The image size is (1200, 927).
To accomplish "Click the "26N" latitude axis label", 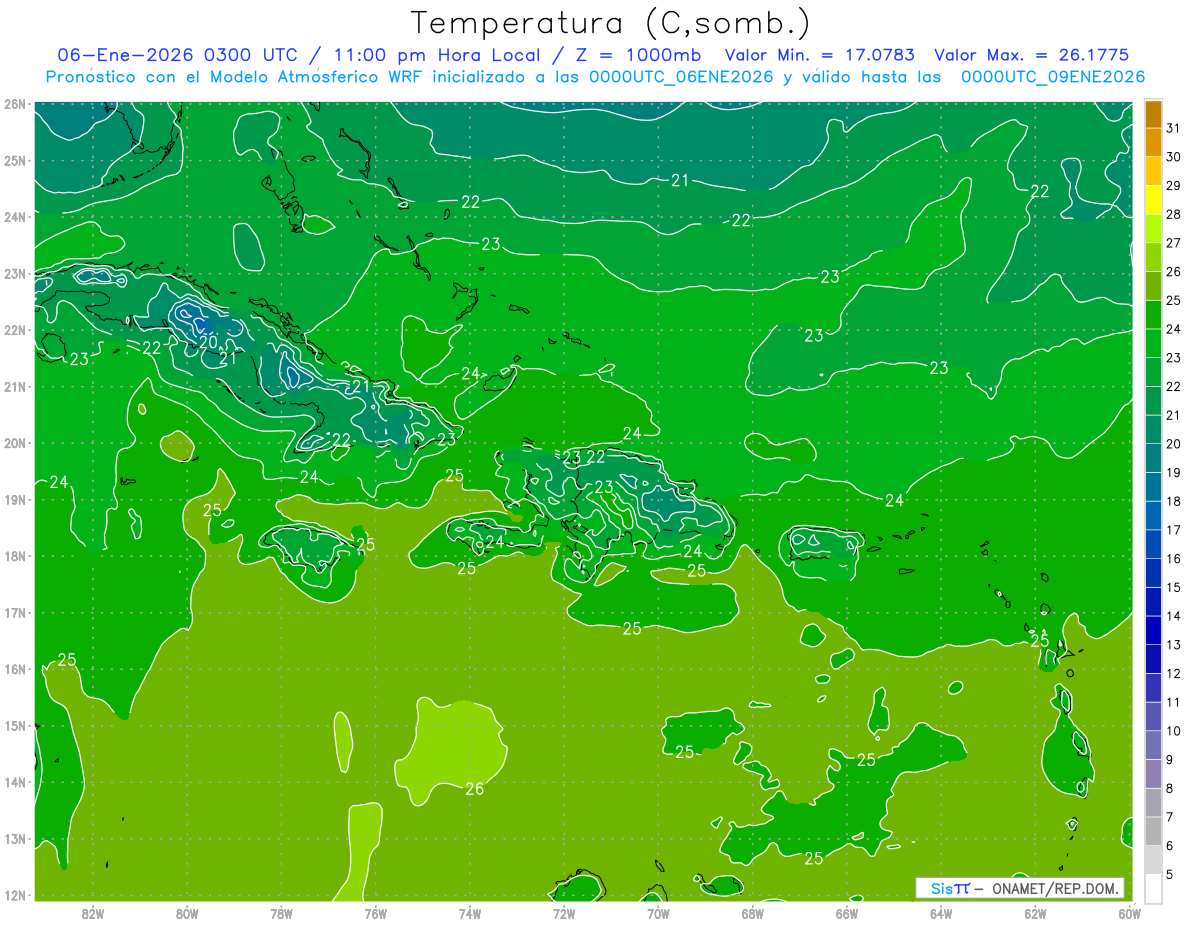I will 15,104.
